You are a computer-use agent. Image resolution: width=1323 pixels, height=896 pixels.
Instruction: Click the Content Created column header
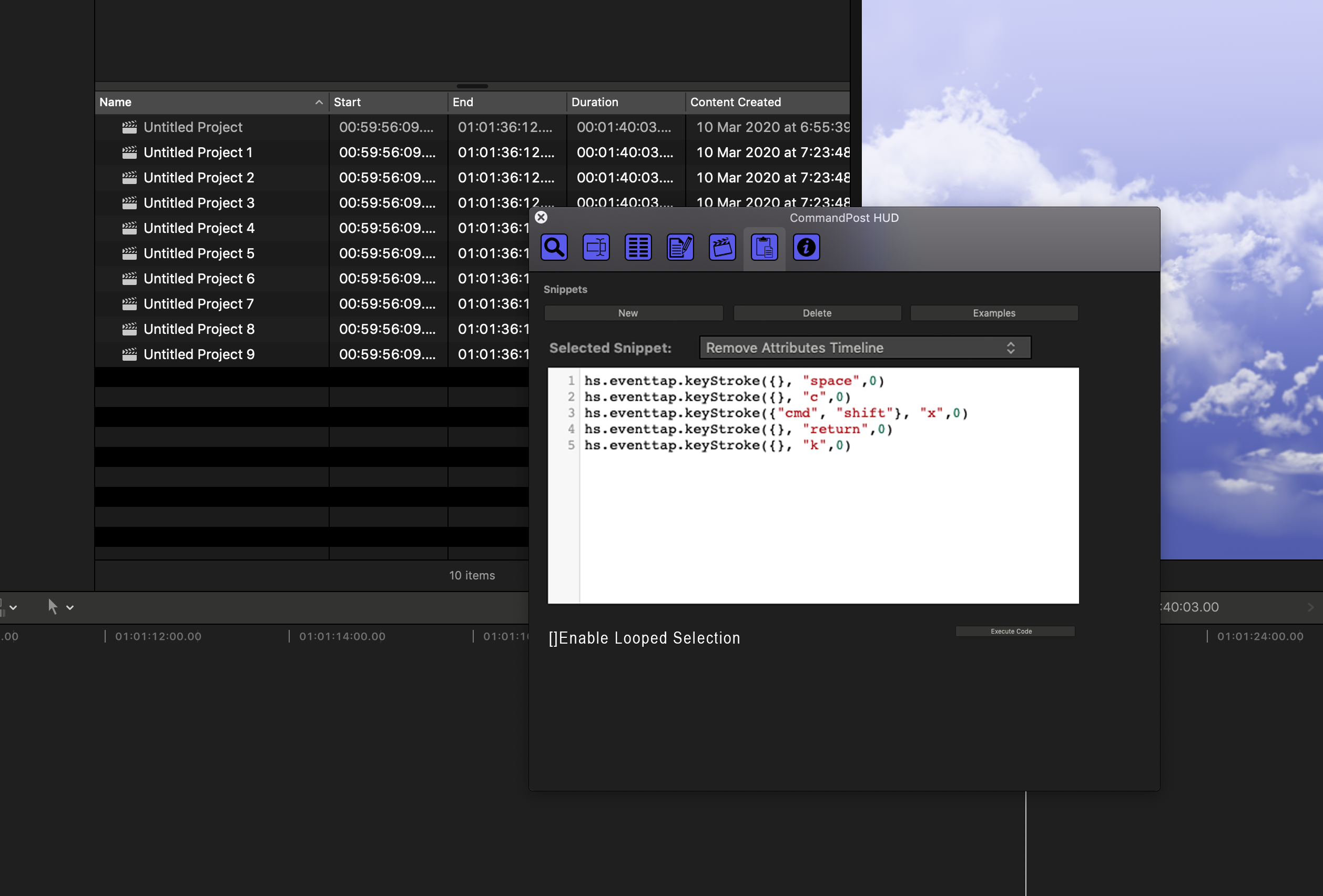click(x=736, y=103)
